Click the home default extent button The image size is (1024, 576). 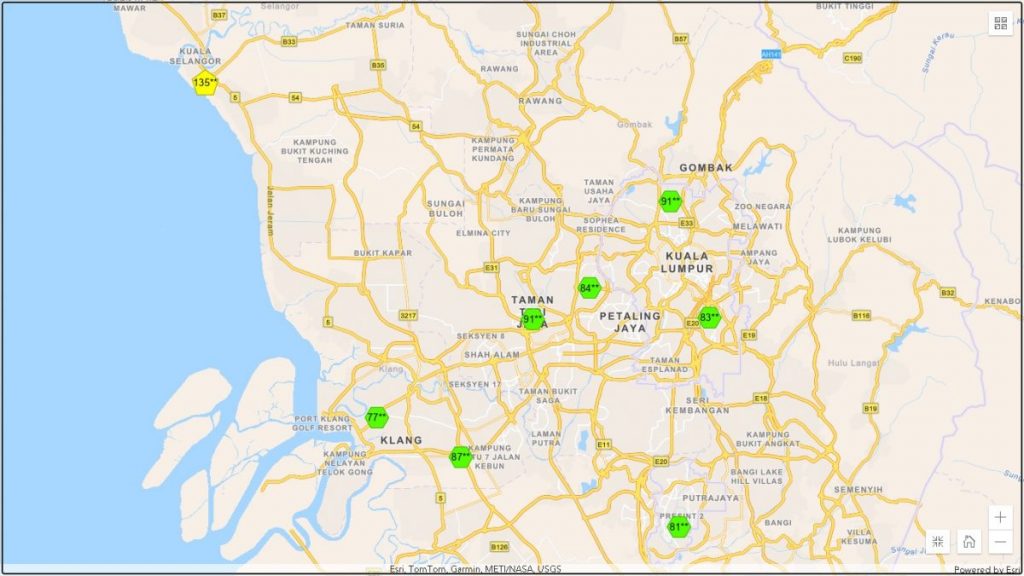click(x=969, y=542)
